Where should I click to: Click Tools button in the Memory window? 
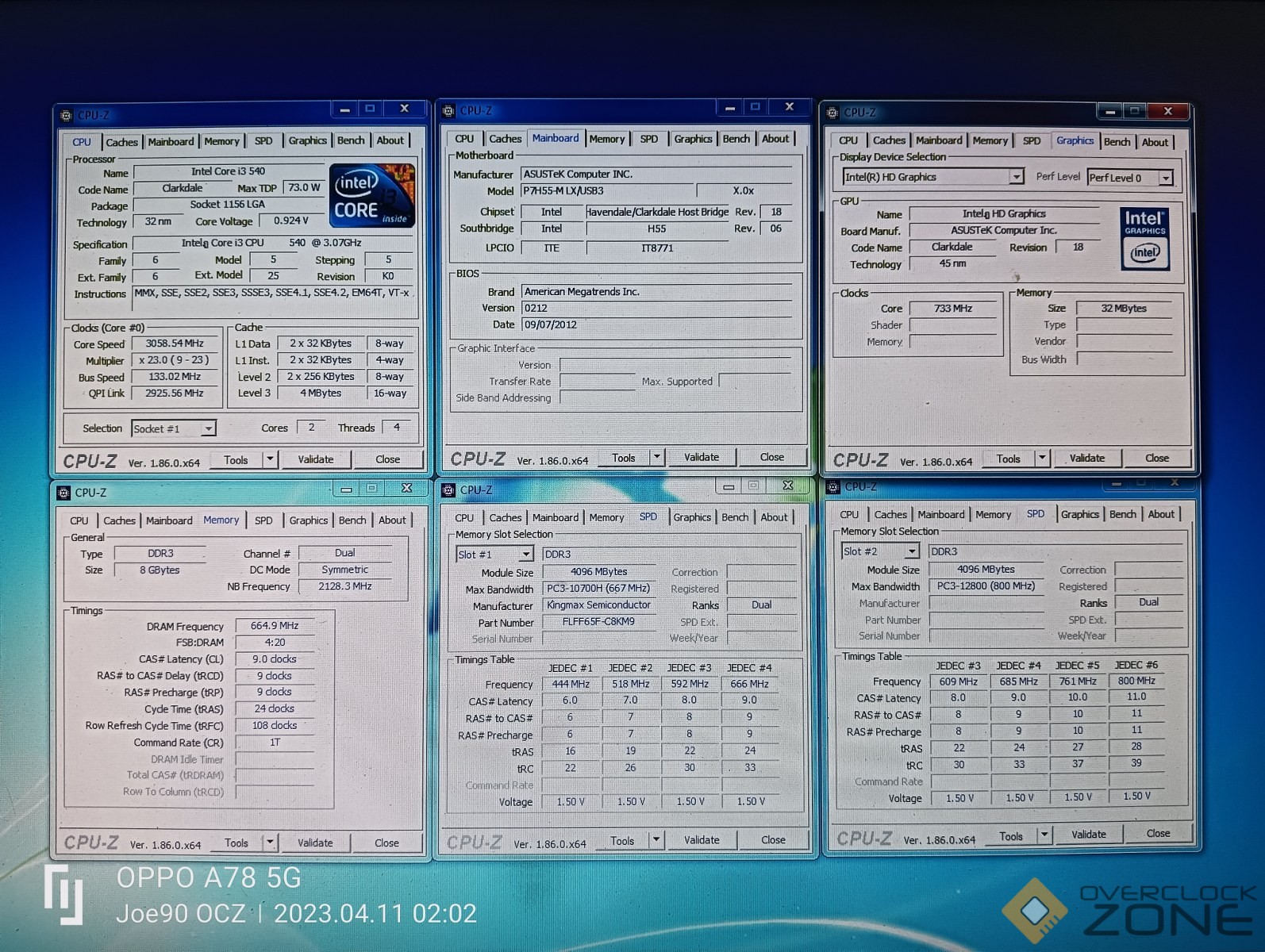[x=236, y=843]
